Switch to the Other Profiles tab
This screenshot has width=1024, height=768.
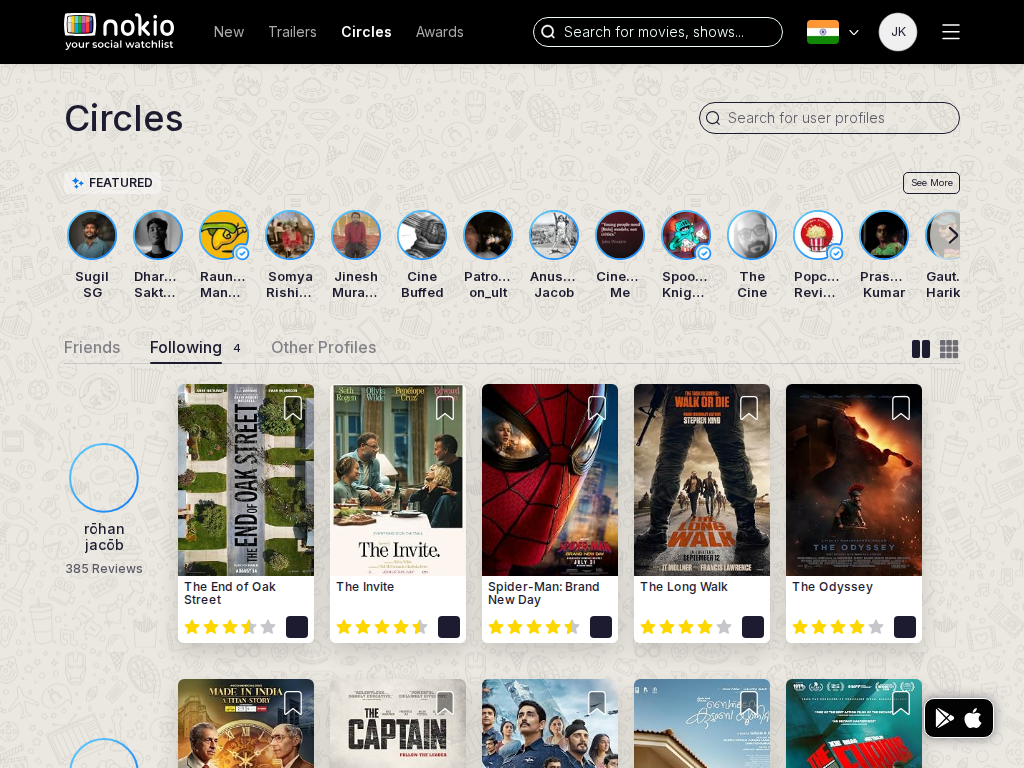[324, 347]
